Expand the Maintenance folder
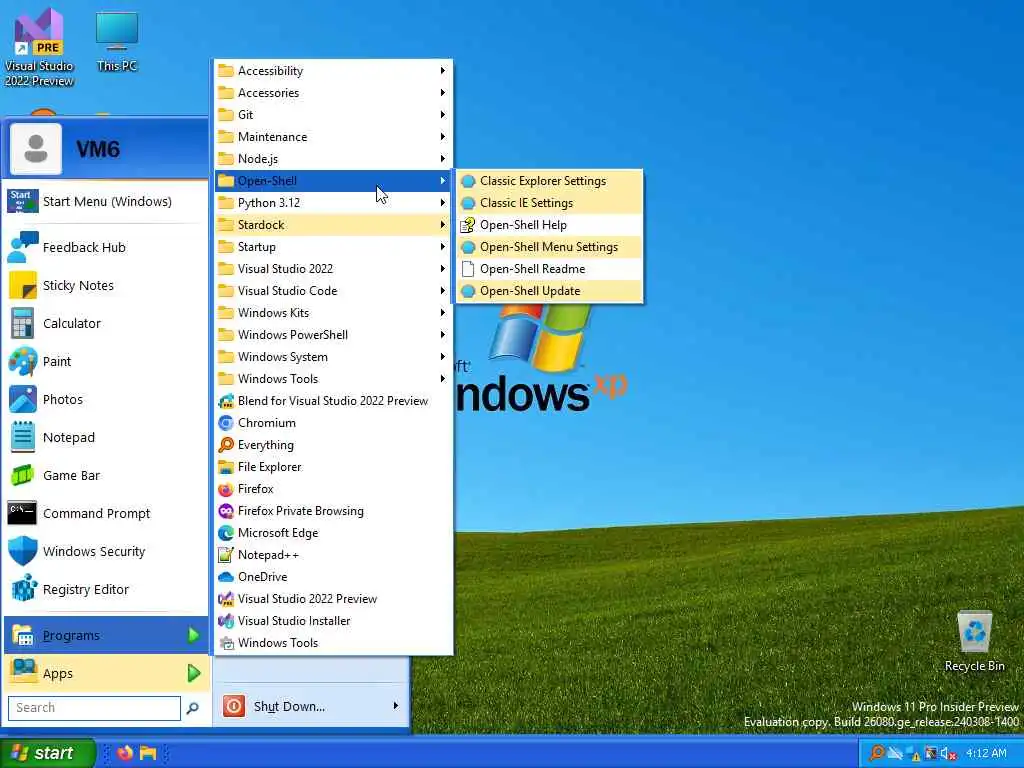This screenshot has width=1024, height=768. click(x=334, y=136)
